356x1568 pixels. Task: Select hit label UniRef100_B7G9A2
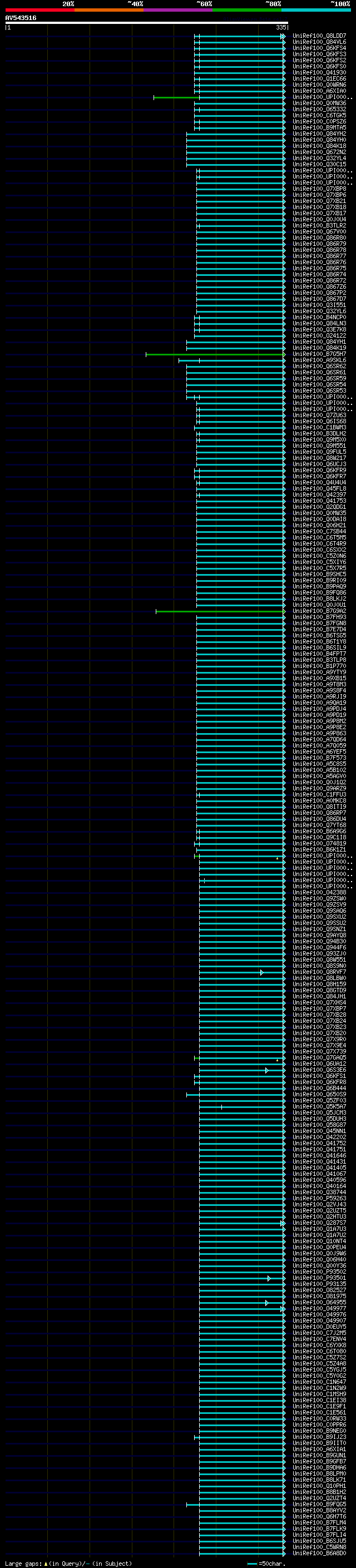[319, 611]
